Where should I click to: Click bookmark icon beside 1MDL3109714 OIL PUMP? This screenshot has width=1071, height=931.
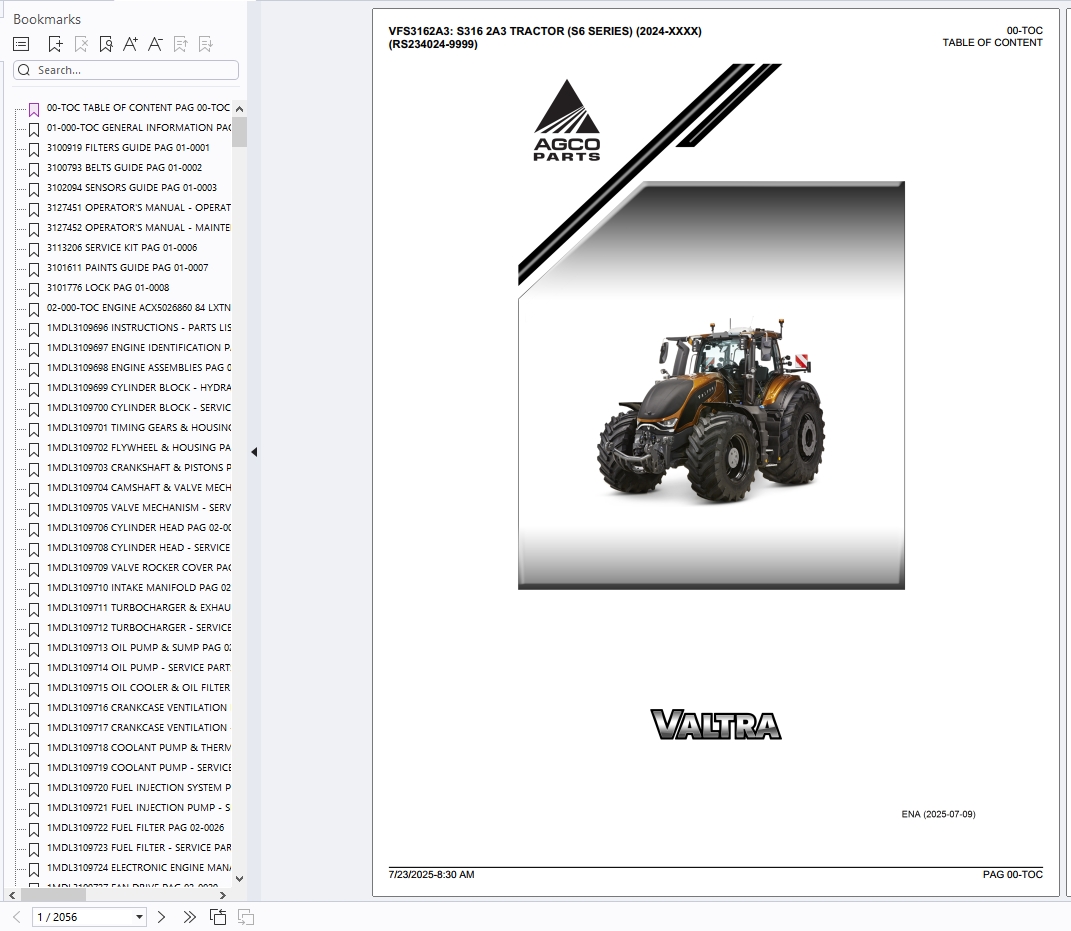tap(34, 669)
